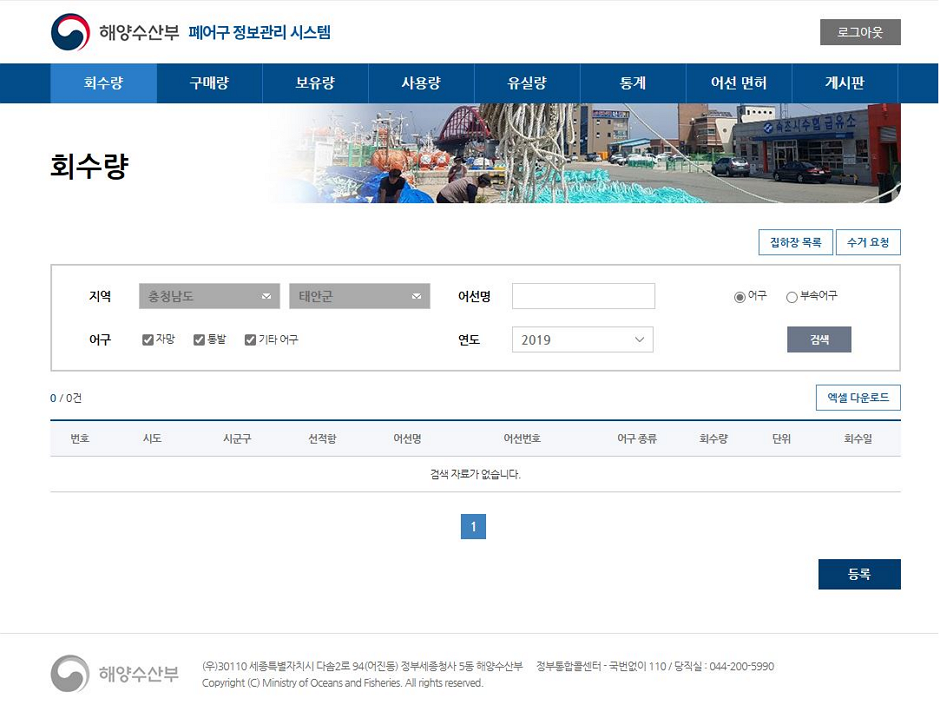Click the harbor banner image
The image size is (940, 718).
(585, 153)
